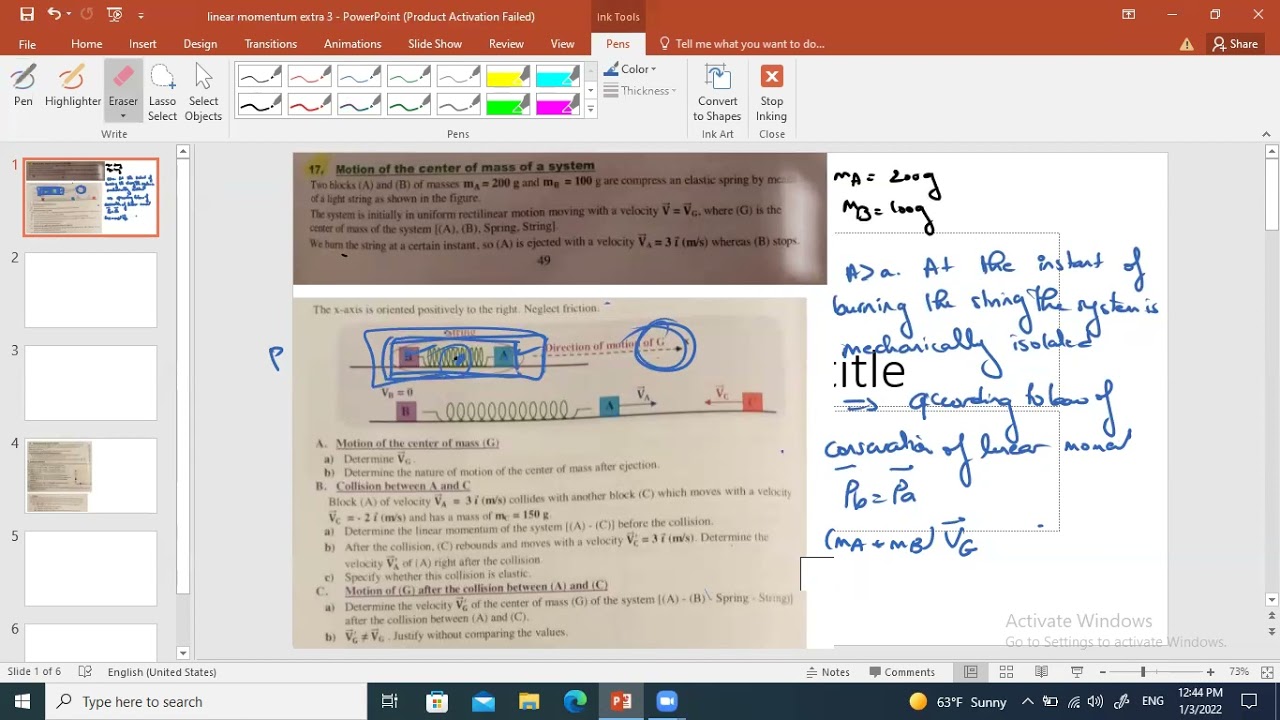This screenshot has width=1280, height=720.
Task: Zoom in with the plus button
Action: 1210,672
